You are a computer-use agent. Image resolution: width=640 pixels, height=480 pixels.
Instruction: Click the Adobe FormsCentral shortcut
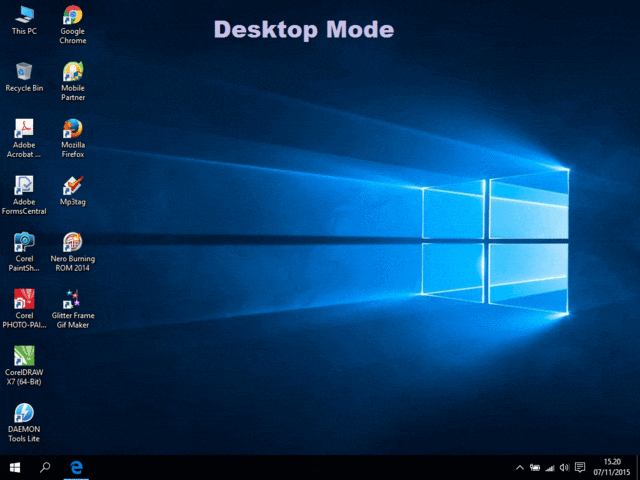coord(24,195)
